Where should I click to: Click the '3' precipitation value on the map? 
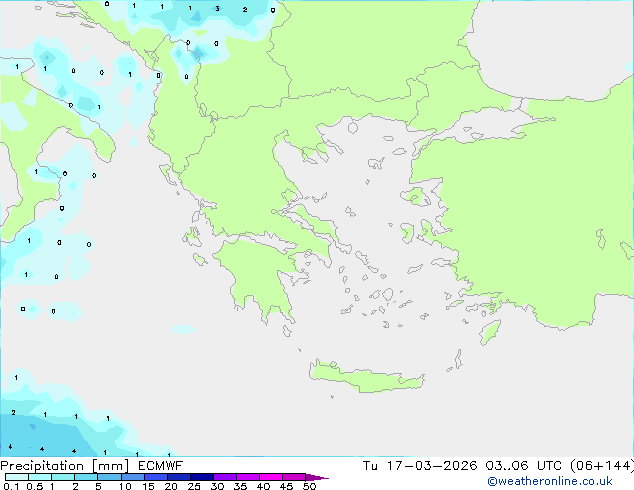(218, 8)
